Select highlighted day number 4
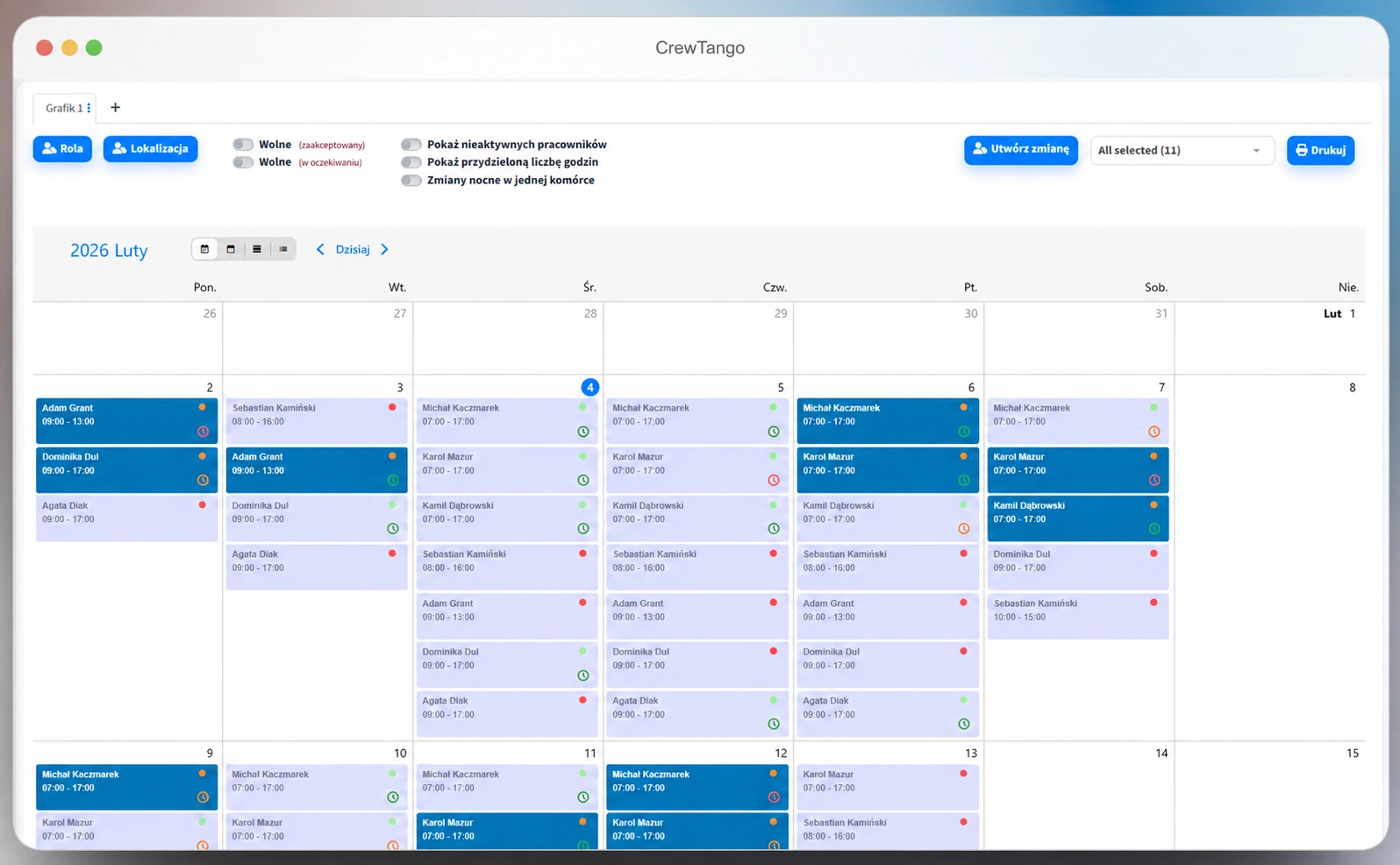Screen dimensions: 1400x865 (589, 387)
